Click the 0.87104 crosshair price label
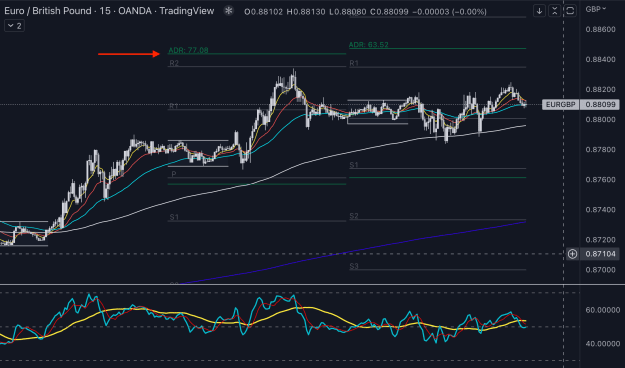 [600, 254]
